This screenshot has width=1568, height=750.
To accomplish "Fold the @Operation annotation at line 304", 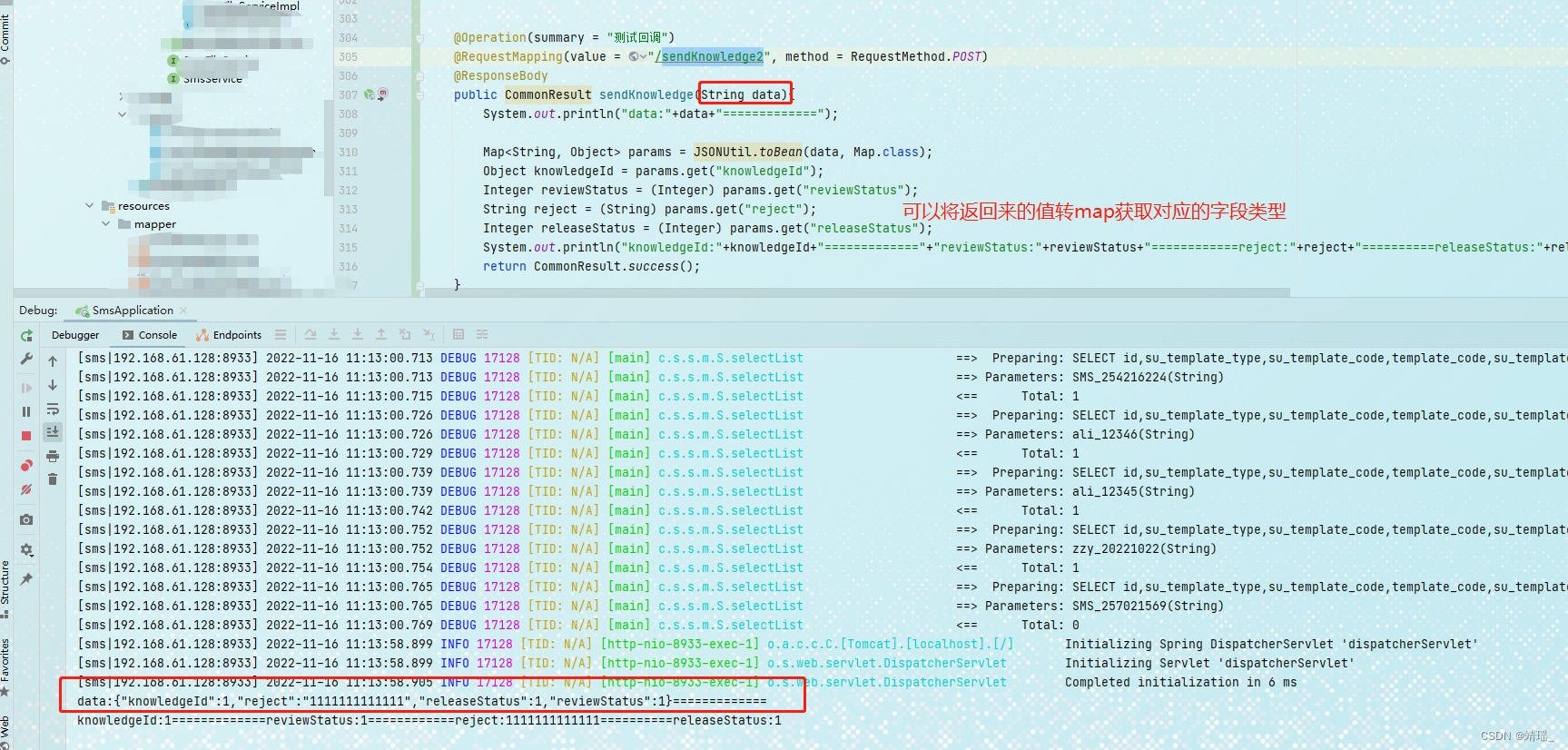I will [419, 38].
